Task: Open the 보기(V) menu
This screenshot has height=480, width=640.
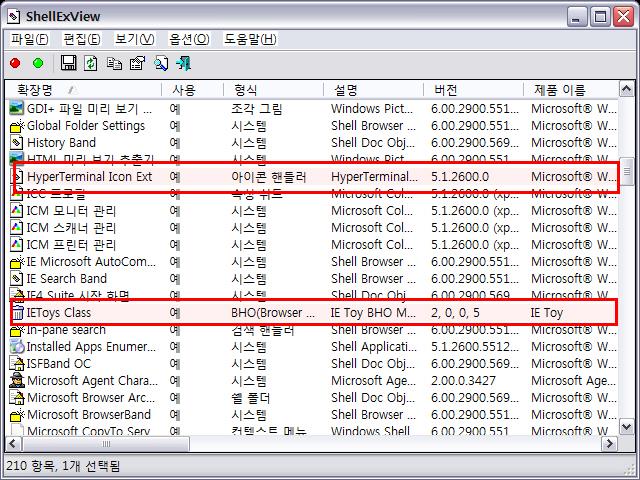Action: pyautogui.click(x=134, y=39)
